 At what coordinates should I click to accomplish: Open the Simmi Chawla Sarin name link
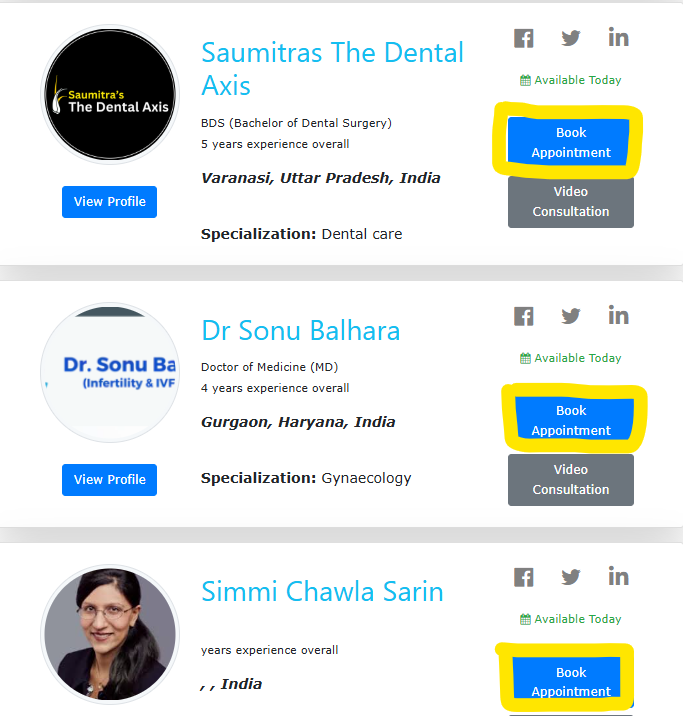click(322, 591)
